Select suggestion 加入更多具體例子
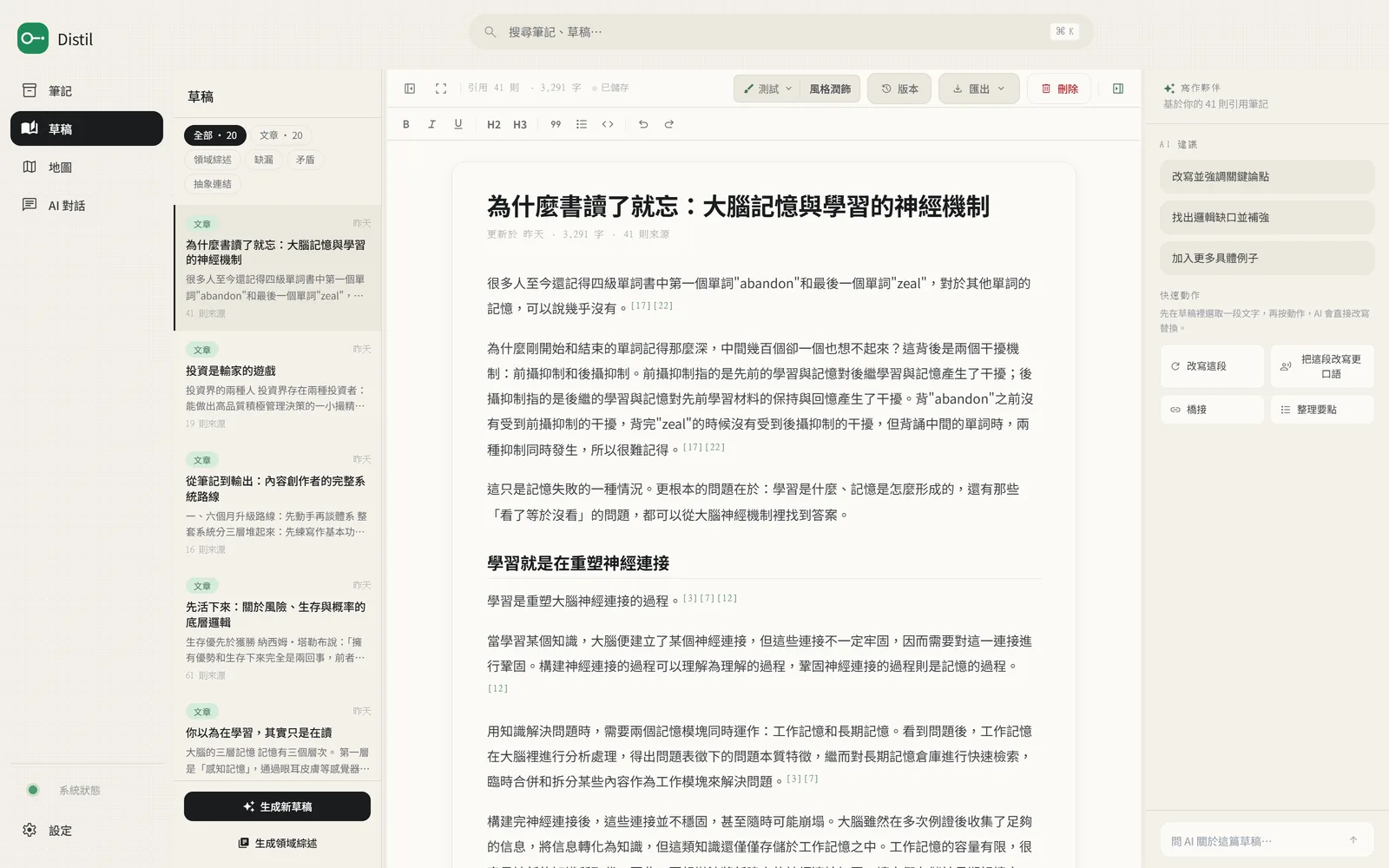 (1267, 258)
